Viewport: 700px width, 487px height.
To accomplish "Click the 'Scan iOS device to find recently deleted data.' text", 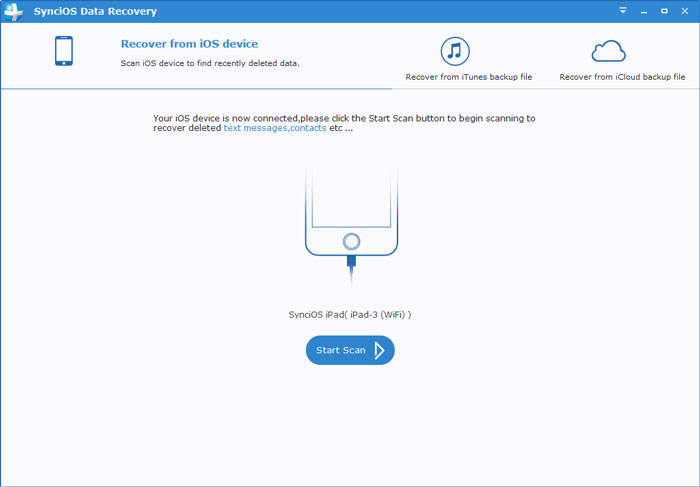I will pyautogui.click(x=210, y=63).
